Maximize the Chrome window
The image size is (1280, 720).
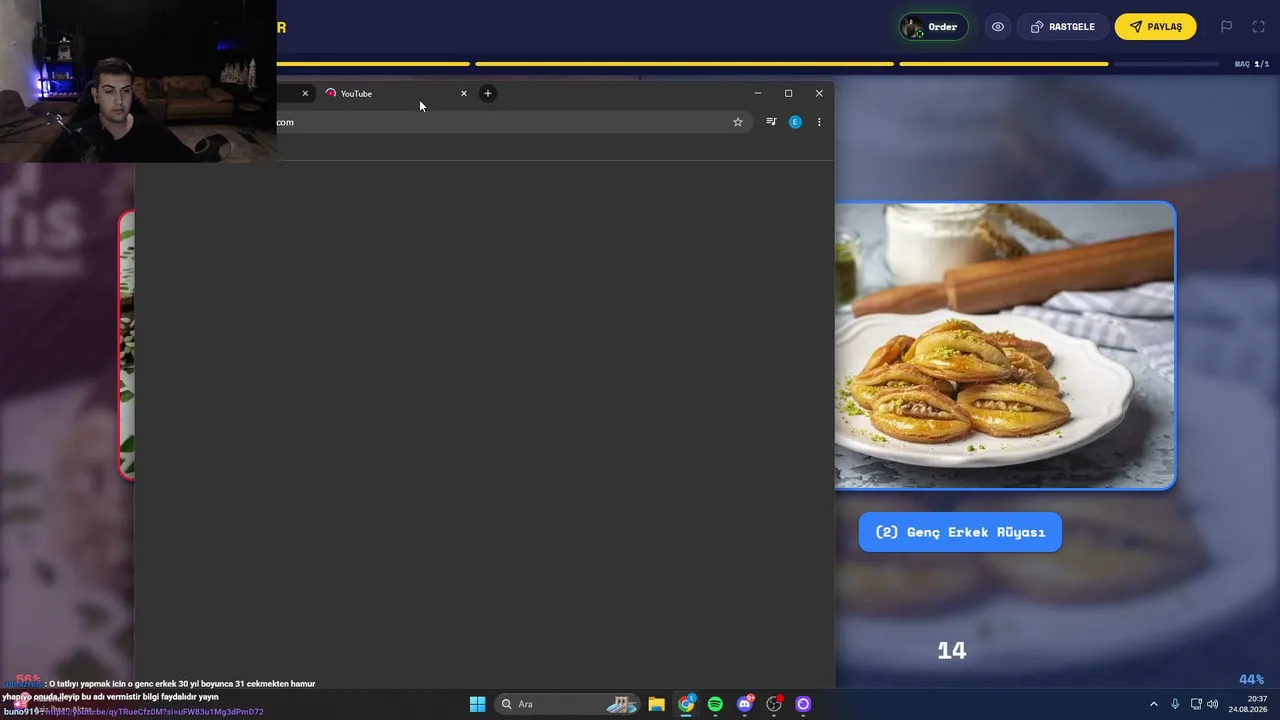click(x=788, y=93)
